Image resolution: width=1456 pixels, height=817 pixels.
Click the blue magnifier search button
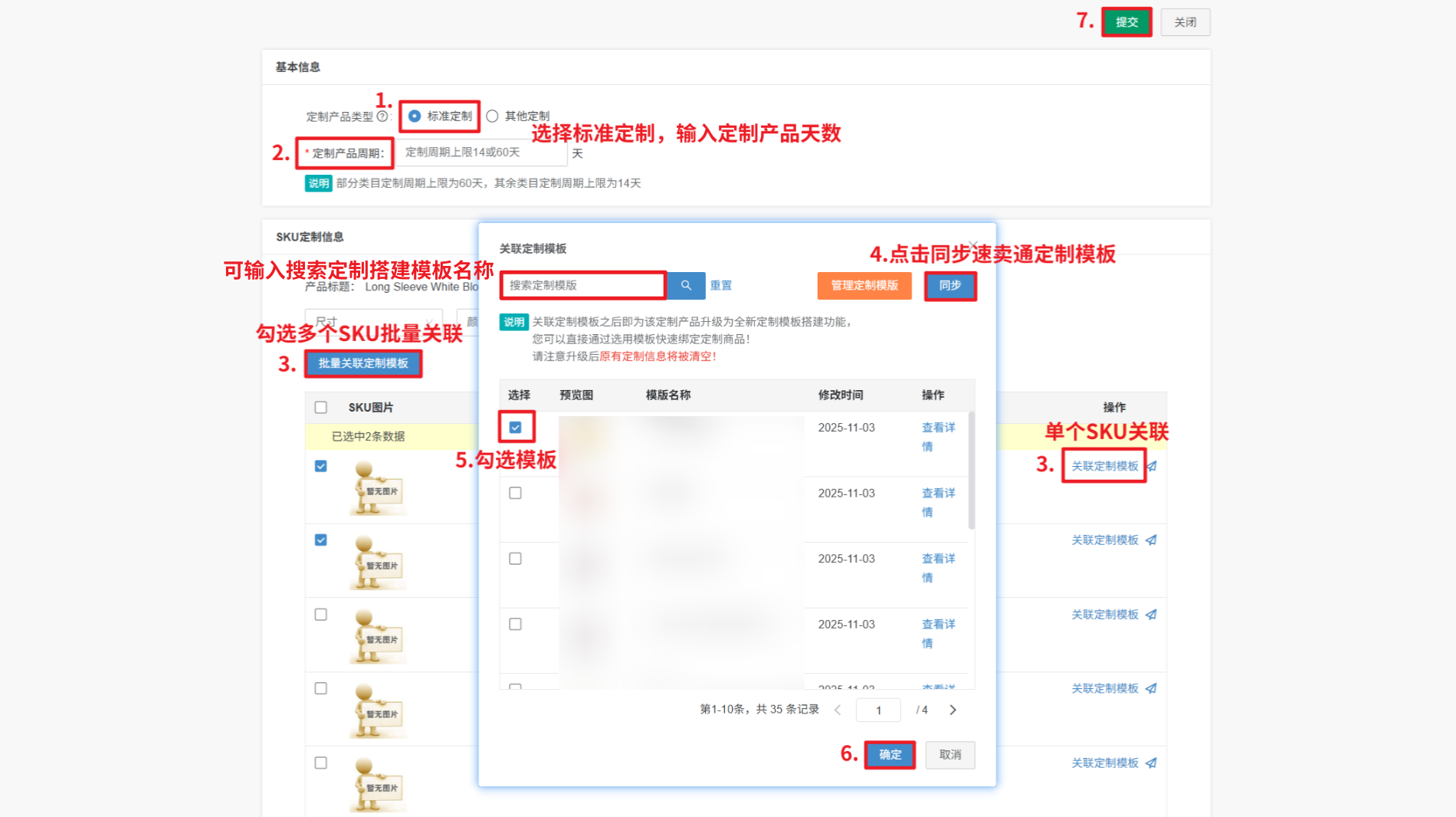[686, 285]
